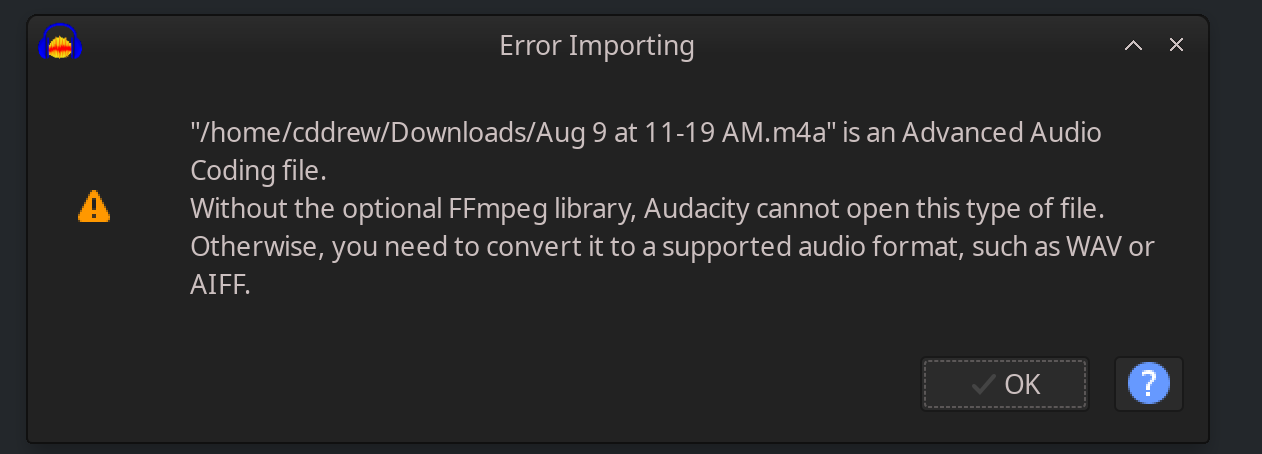This screenshot has width=1262, height=454.
Task: Click the file path "/home/cddrew/Downloads/Aug 9 at 11-19 AM.m4a"
Action: [x=512, y=133]
